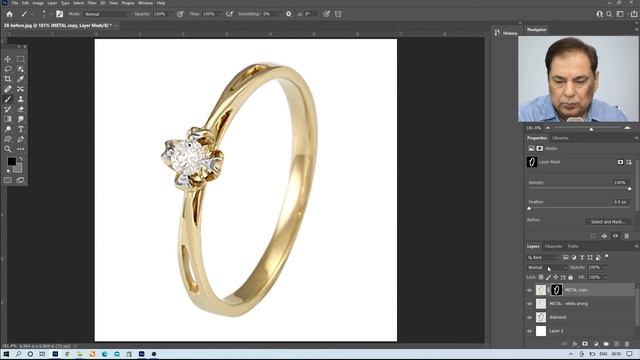Select the Eyedropper tool
Screen dimensions: 640x360
(x=20, y=79)
